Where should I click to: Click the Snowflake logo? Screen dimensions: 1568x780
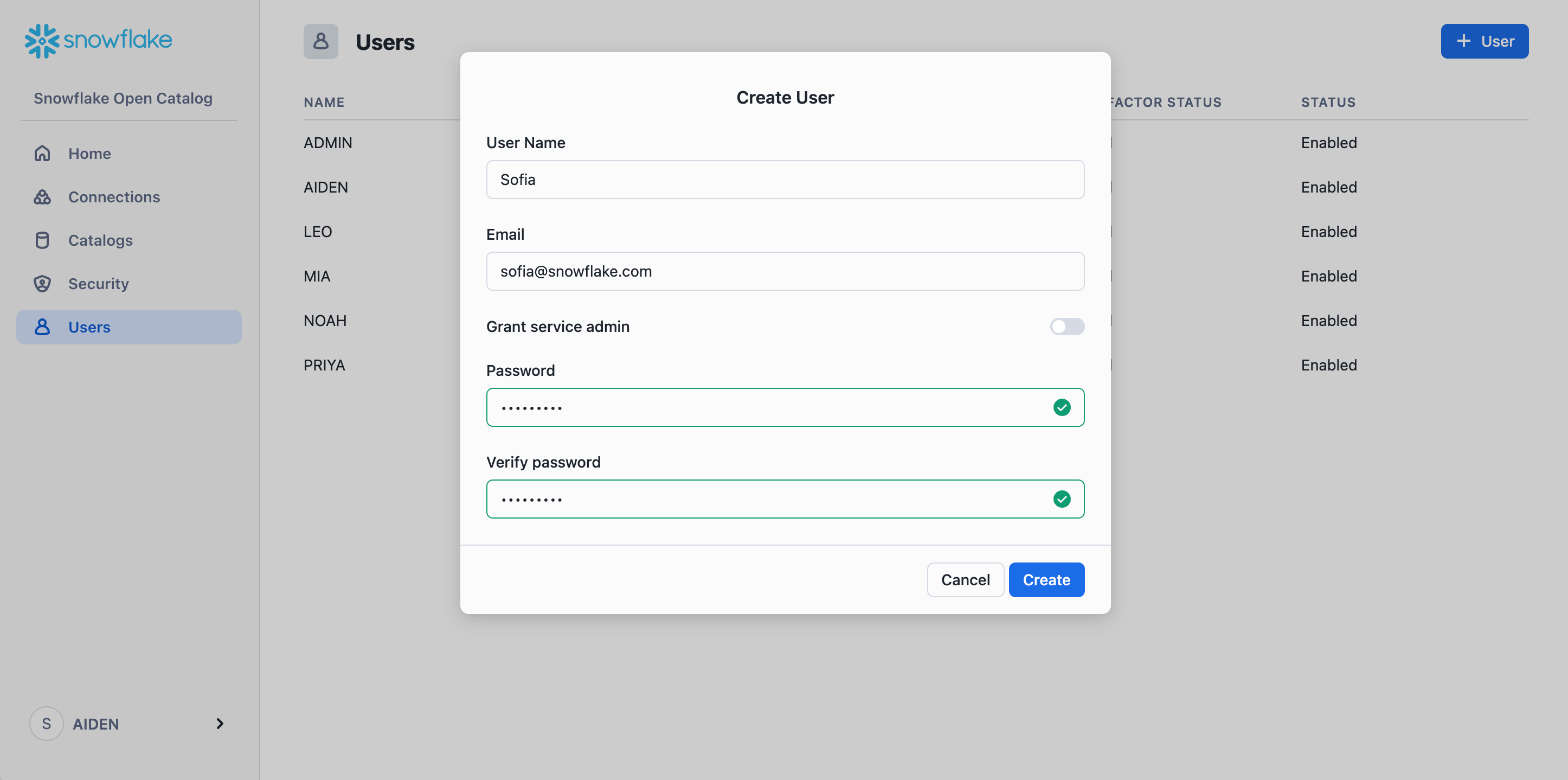[98, 40]
